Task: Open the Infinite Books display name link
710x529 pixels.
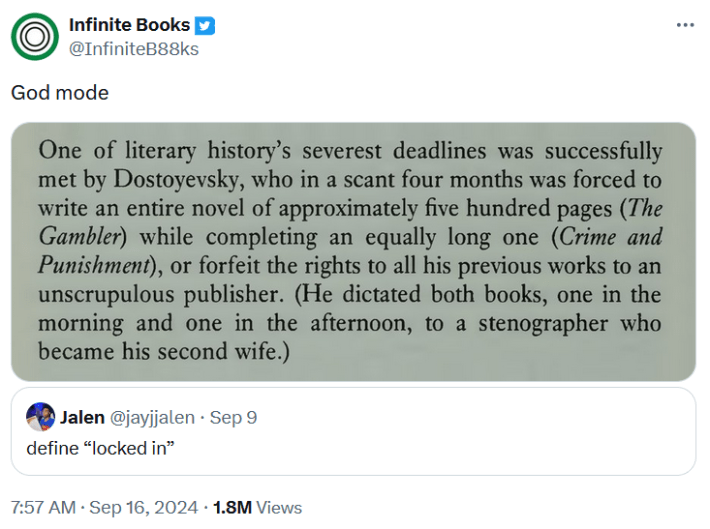Action: click(x=129, y=26)
